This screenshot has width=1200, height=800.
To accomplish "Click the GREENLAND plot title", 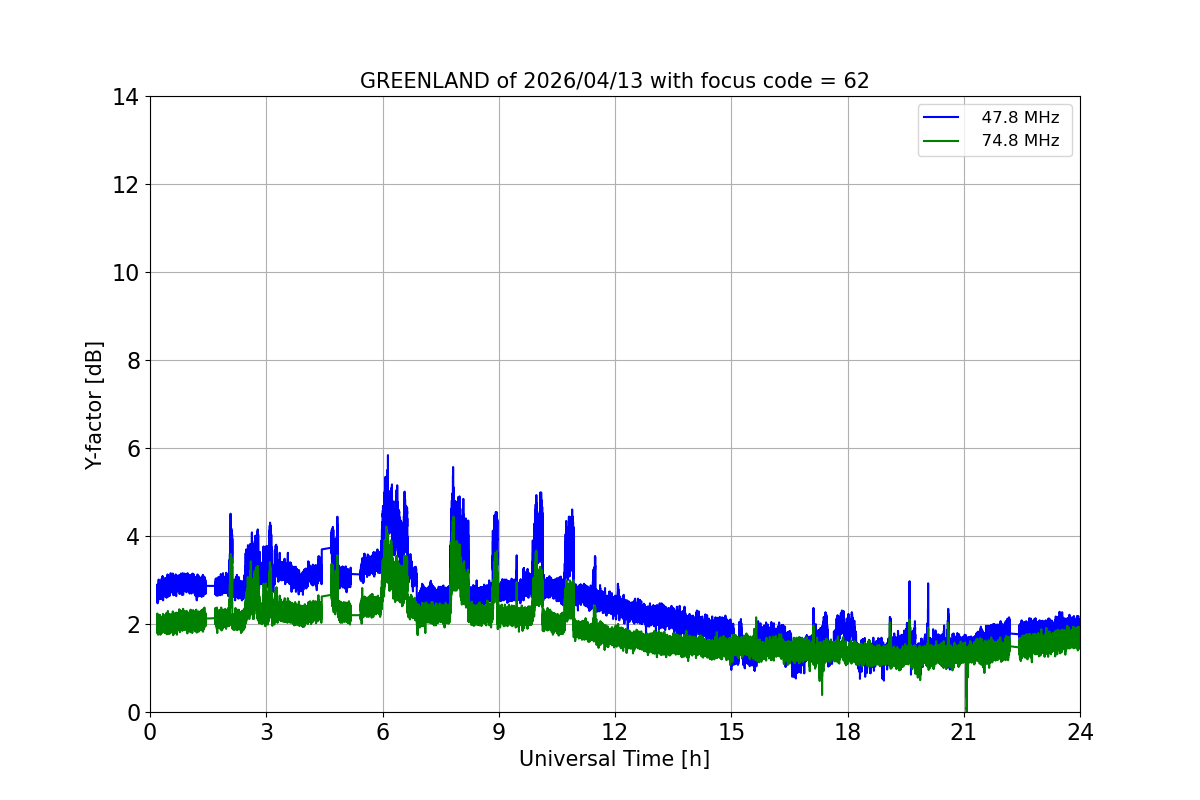I will tap(614, 81).
